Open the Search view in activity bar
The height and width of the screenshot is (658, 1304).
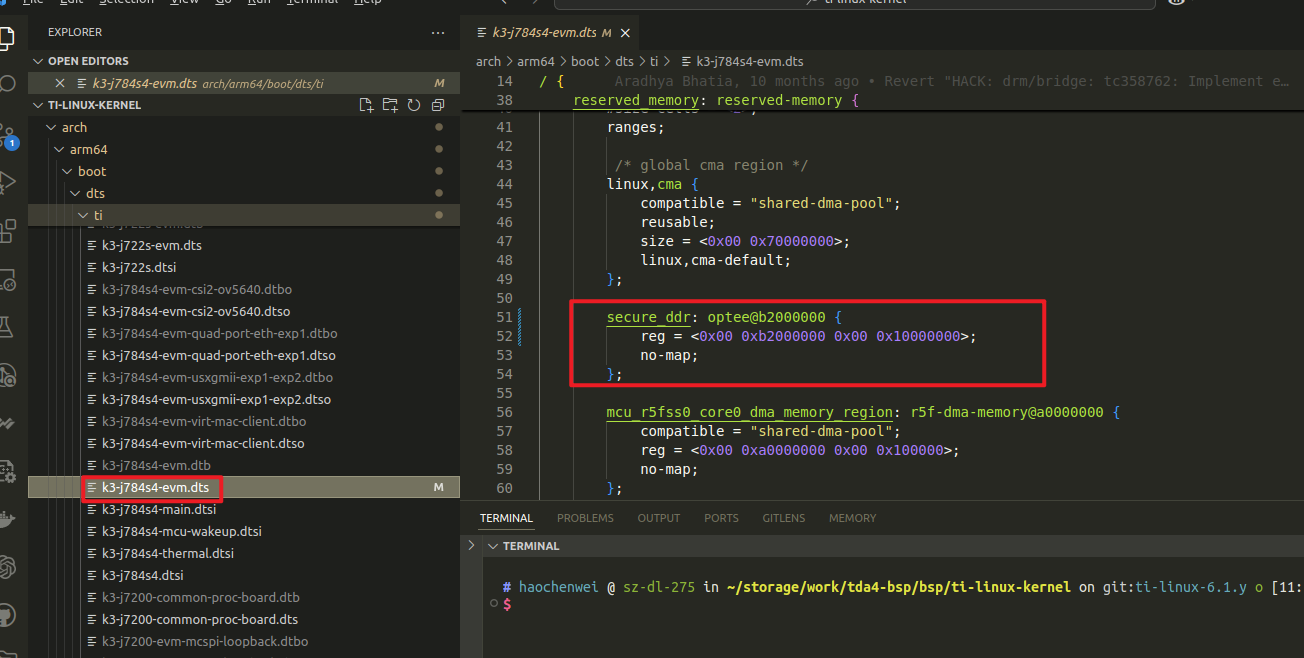click(x=8, y=84)
